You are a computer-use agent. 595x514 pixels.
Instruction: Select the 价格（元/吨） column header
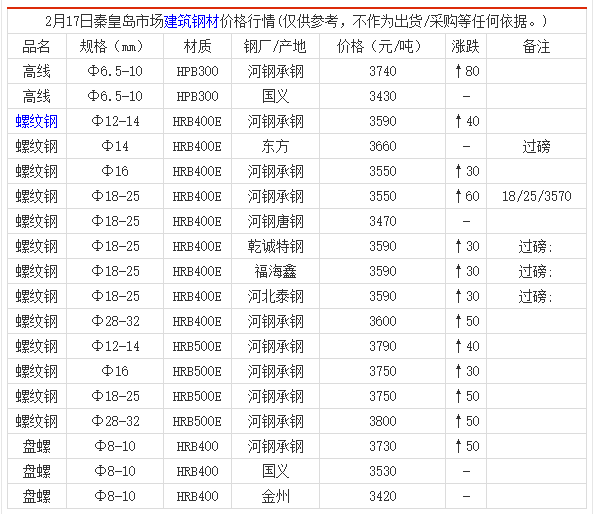tap(382, 46)
